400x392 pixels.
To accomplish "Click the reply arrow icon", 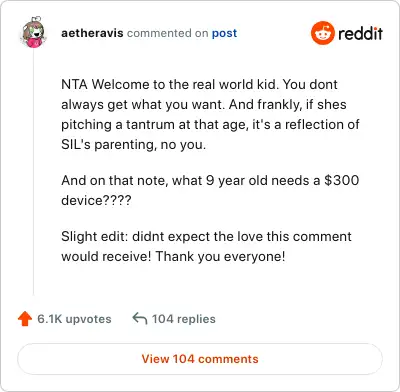I will click(140, 319).
